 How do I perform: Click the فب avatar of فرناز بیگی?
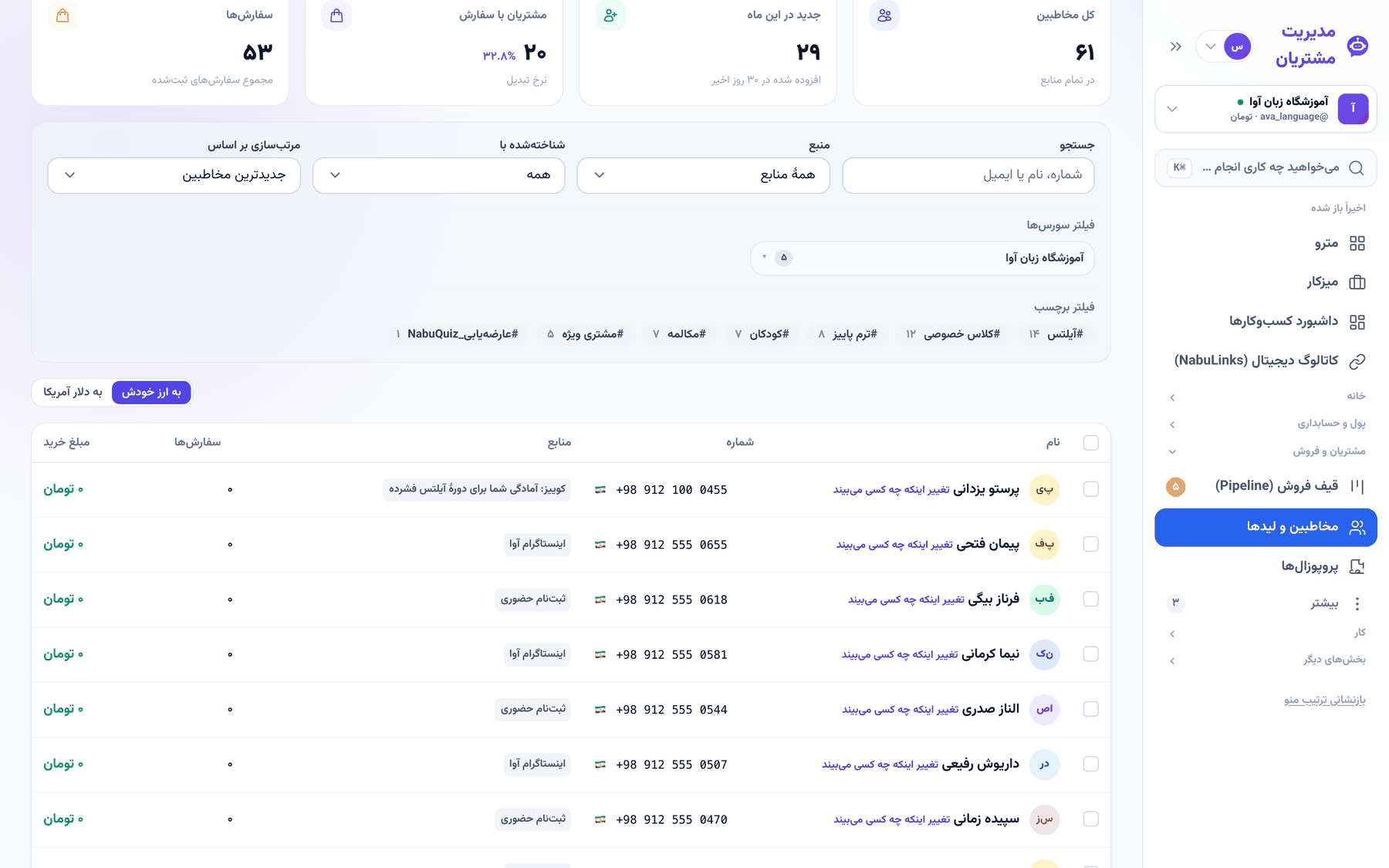tap(1045, 599)
